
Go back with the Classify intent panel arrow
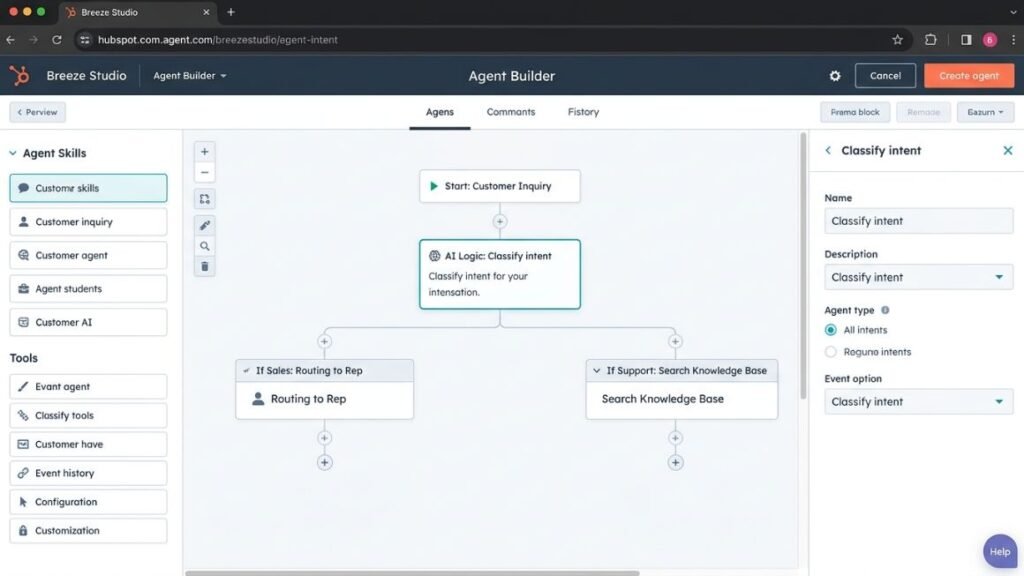[828, 150]
